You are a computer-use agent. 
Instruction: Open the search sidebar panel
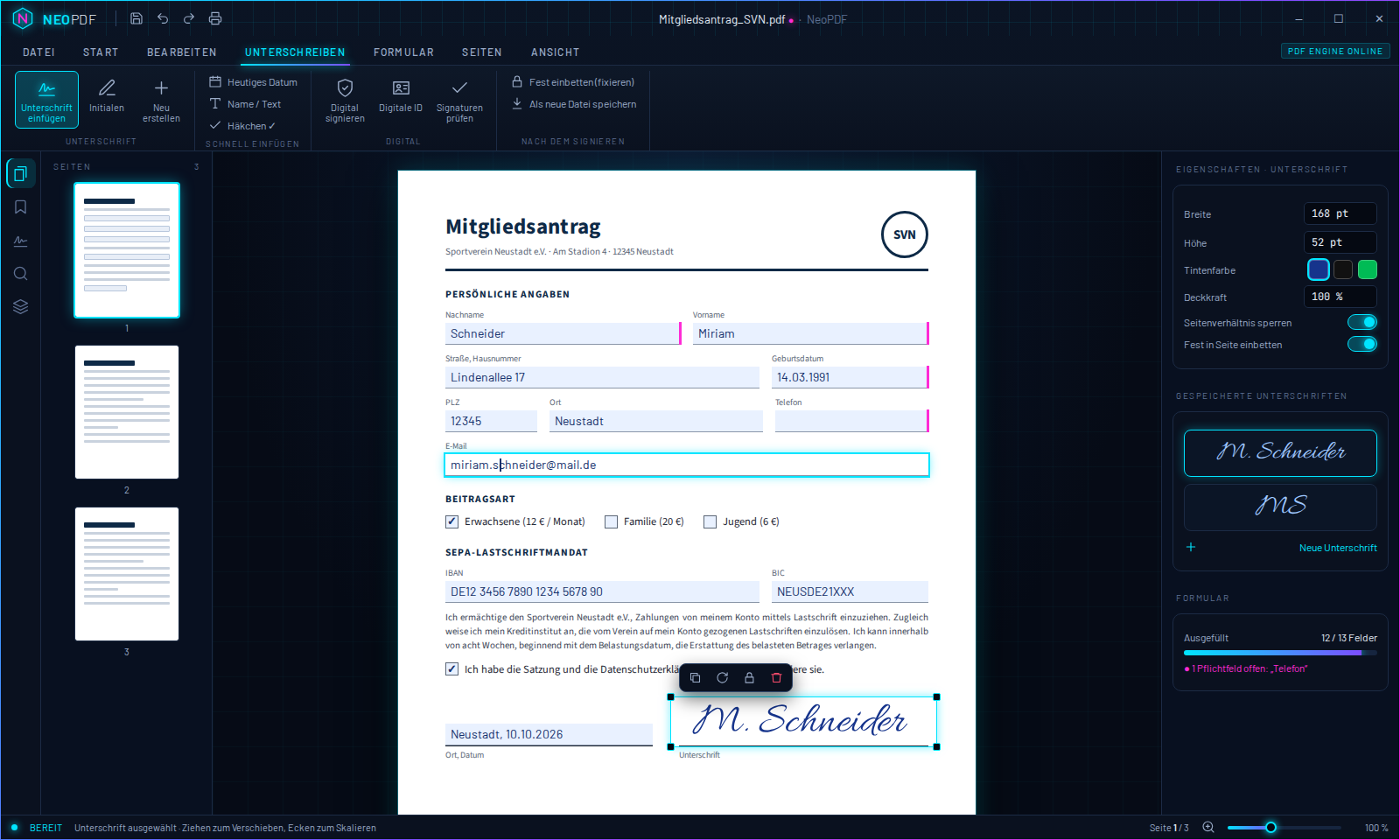[x=21, y=274]
